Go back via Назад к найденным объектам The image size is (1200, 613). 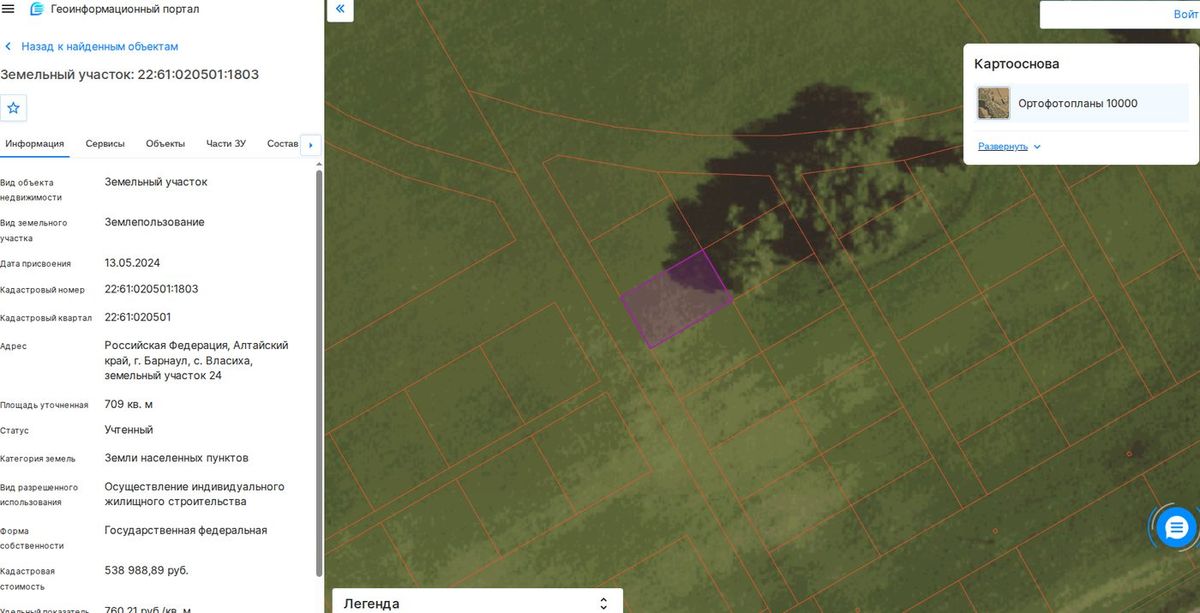[x=100, y=47]
